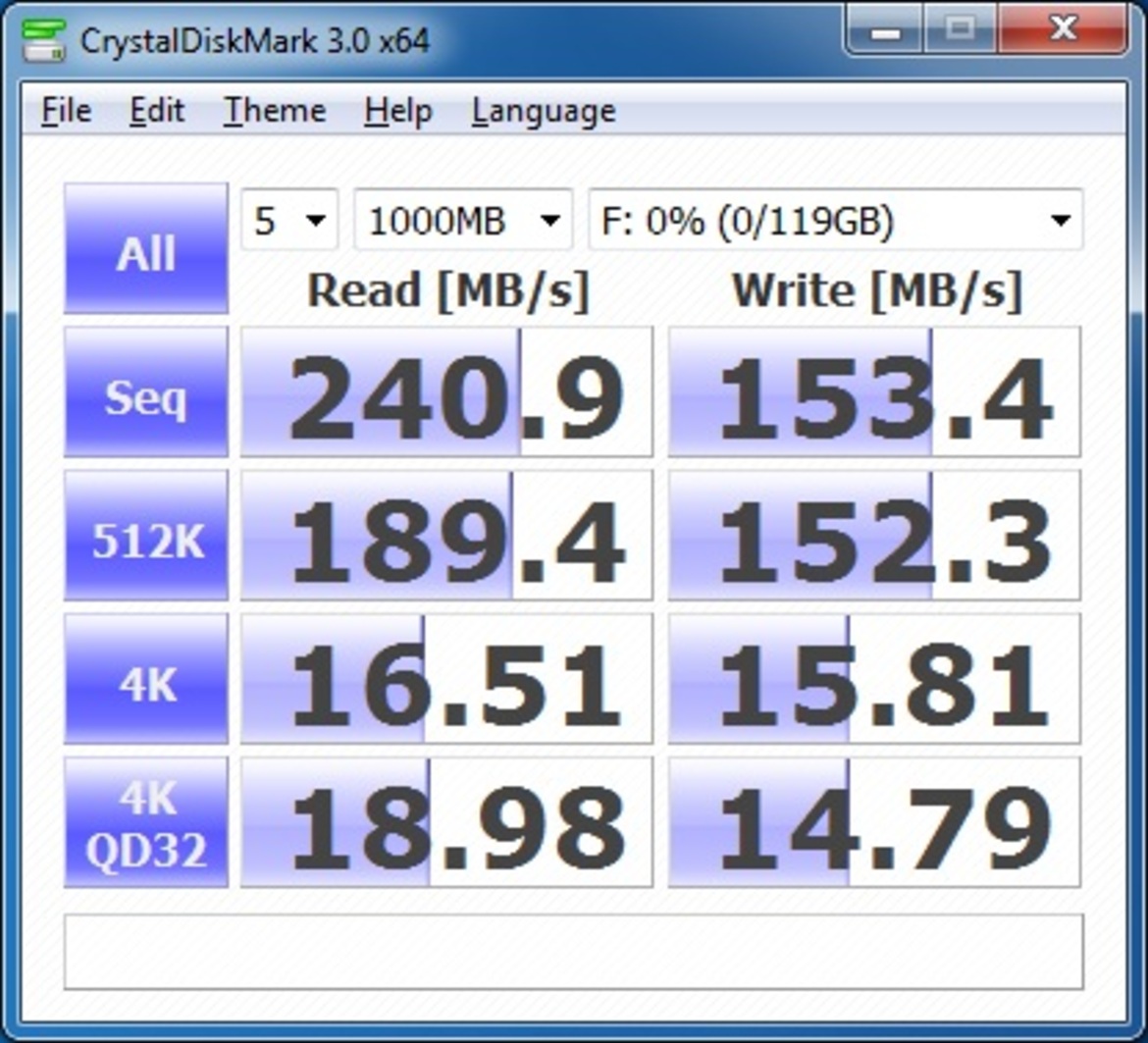This screenshot has width=1148, height=1043.
Task: Open the Edit menu
Action: click(x=157, y=111)
